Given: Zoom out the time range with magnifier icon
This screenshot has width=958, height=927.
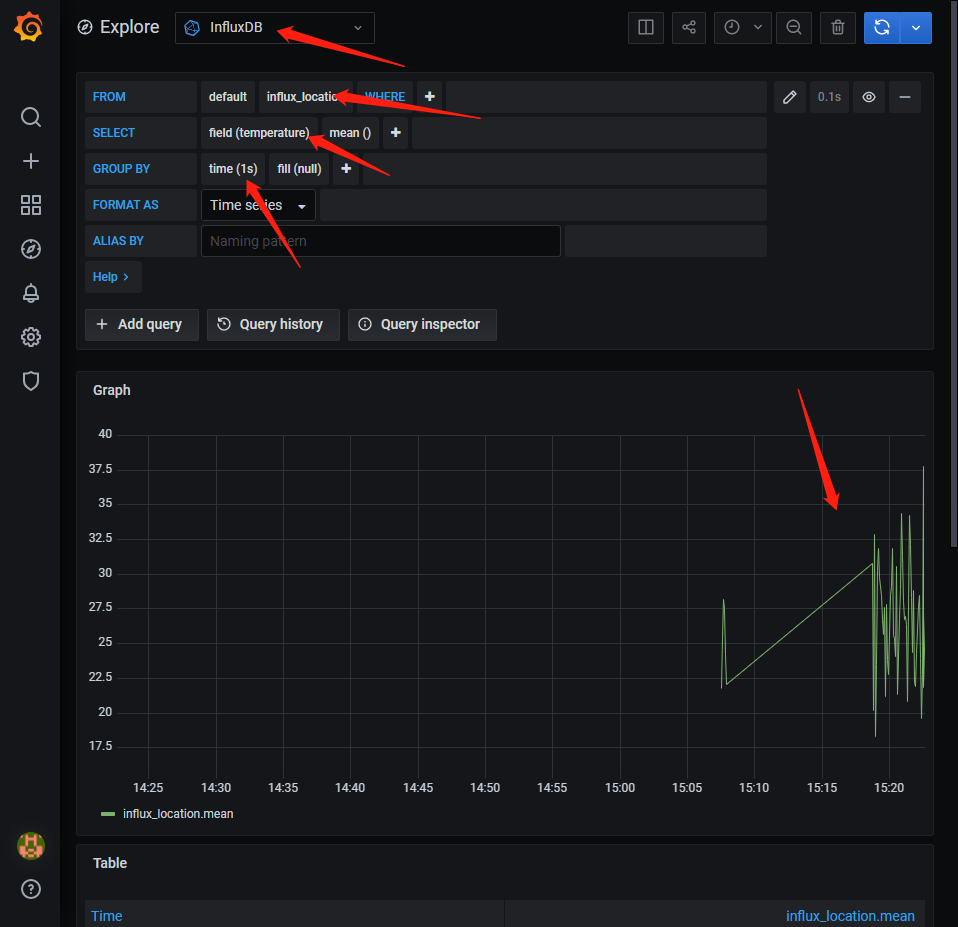Looking at the screenshot, I should click(794, 27).
